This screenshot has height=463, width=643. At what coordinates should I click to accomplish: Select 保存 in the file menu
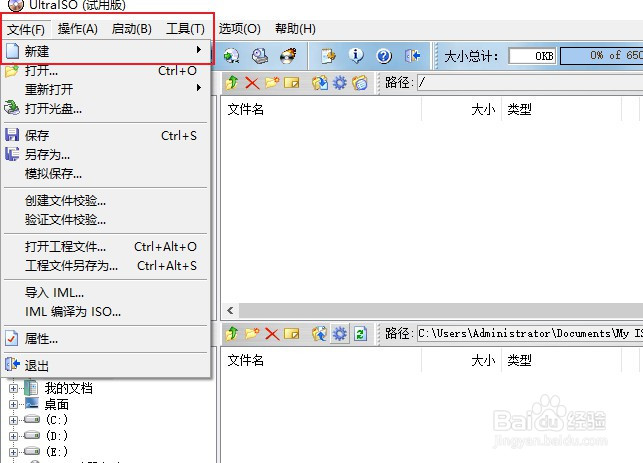tap(106, 135)
